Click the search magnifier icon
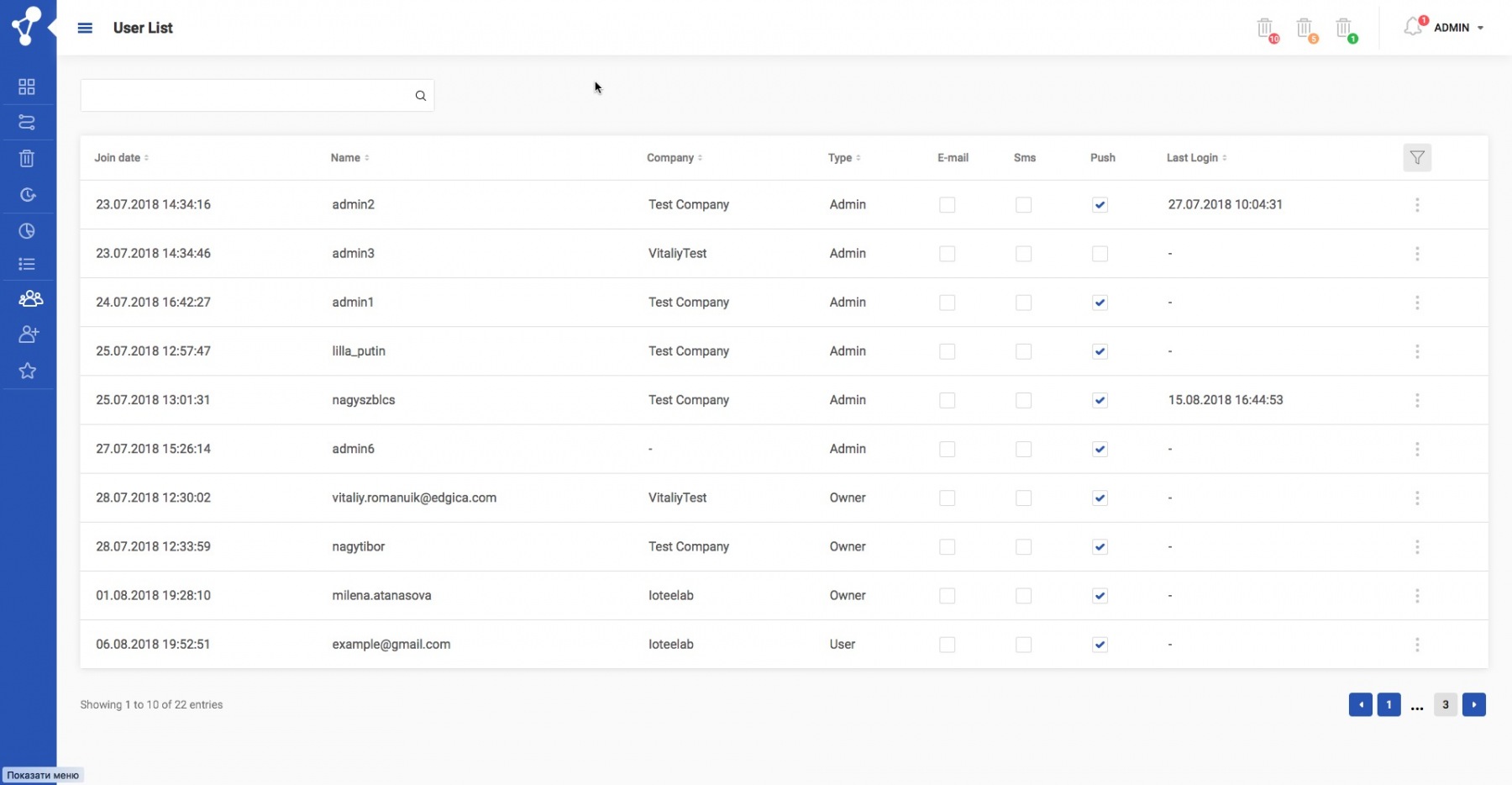 pyautogui.click(x=420, y=96)
